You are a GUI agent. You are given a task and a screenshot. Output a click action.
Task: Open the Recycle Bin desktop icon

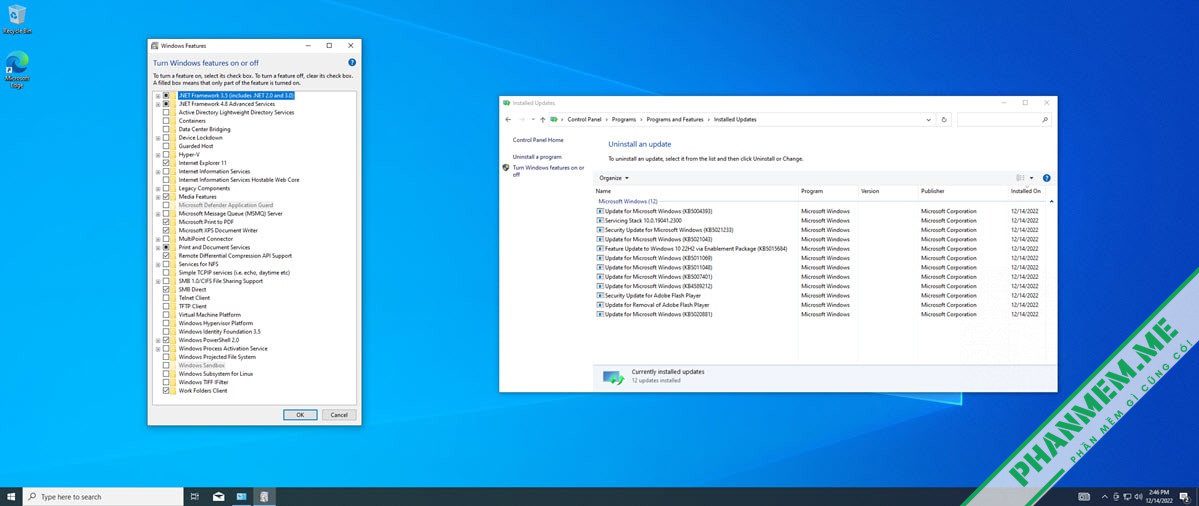17,19
